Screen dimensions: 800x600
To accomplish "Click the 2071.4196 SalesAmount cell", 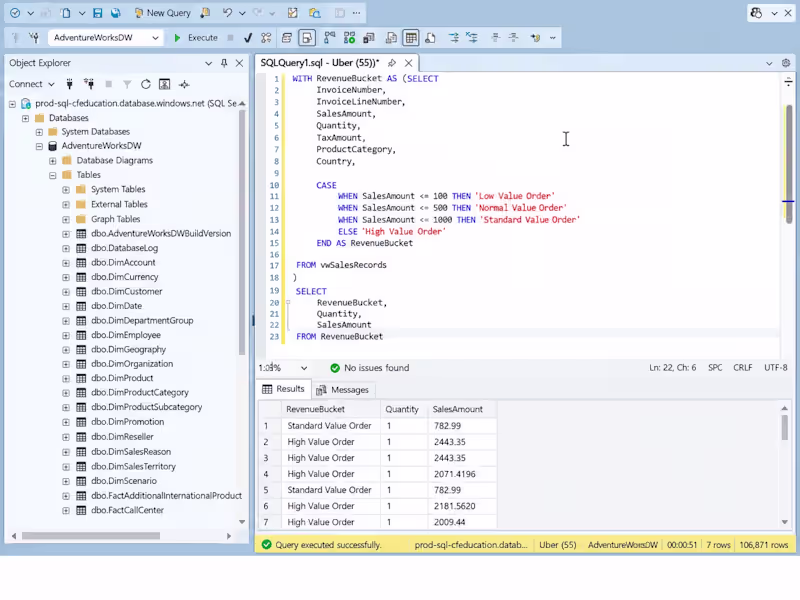I will pyautogui.click(x=462, y=474).
